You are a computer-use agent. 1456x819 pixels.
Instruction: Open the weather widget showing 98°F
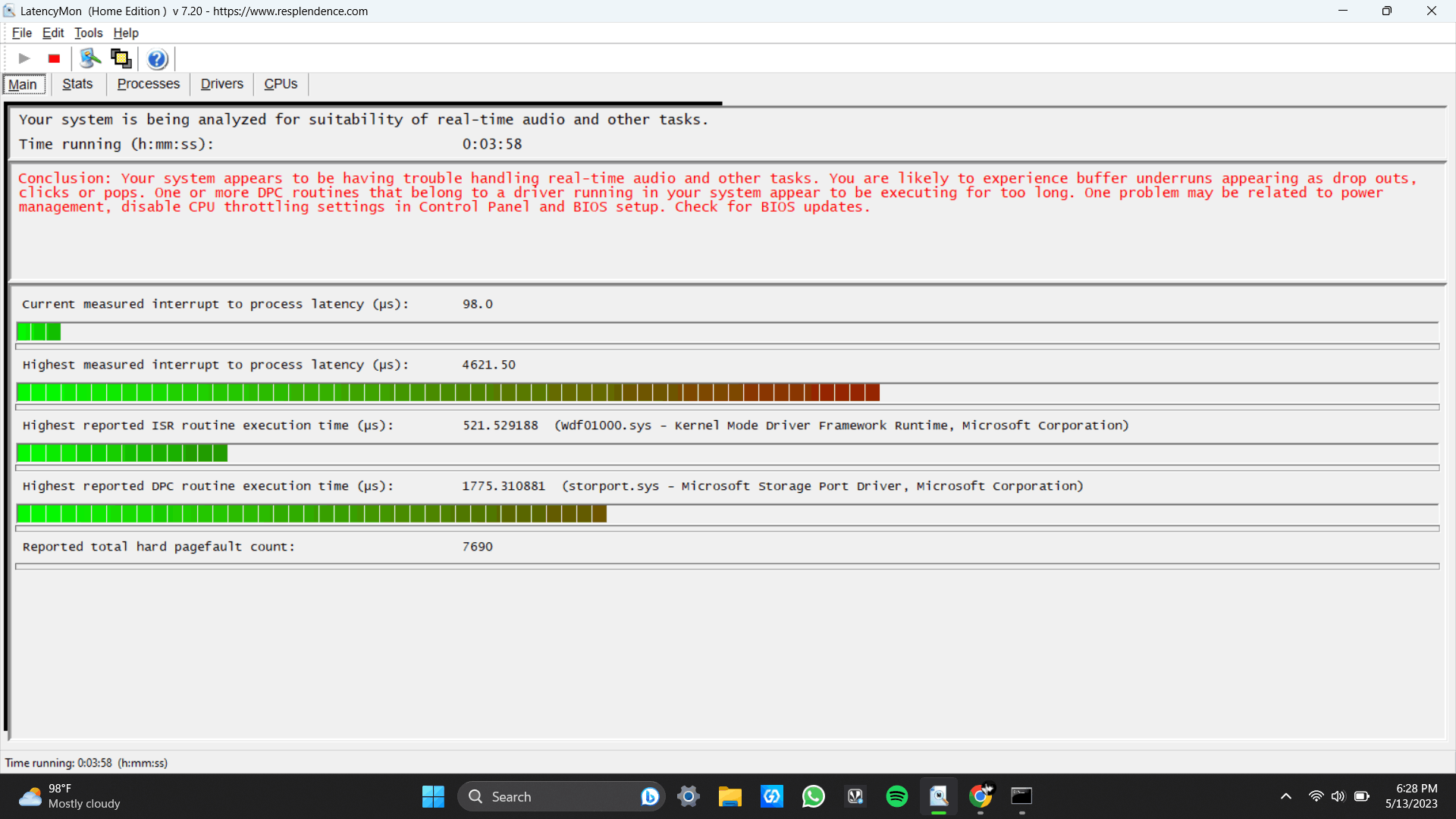pos(70,796)
